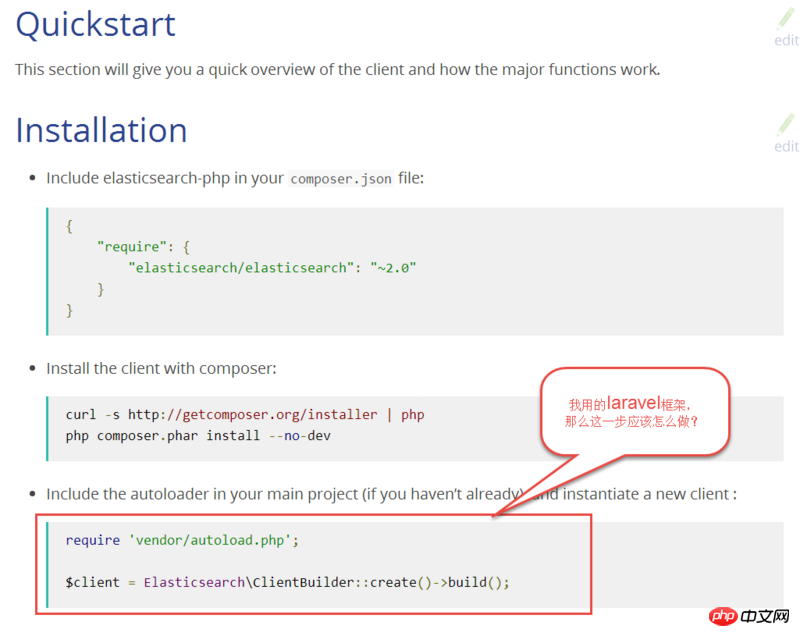Click the Installation heading

click(101, 130)
